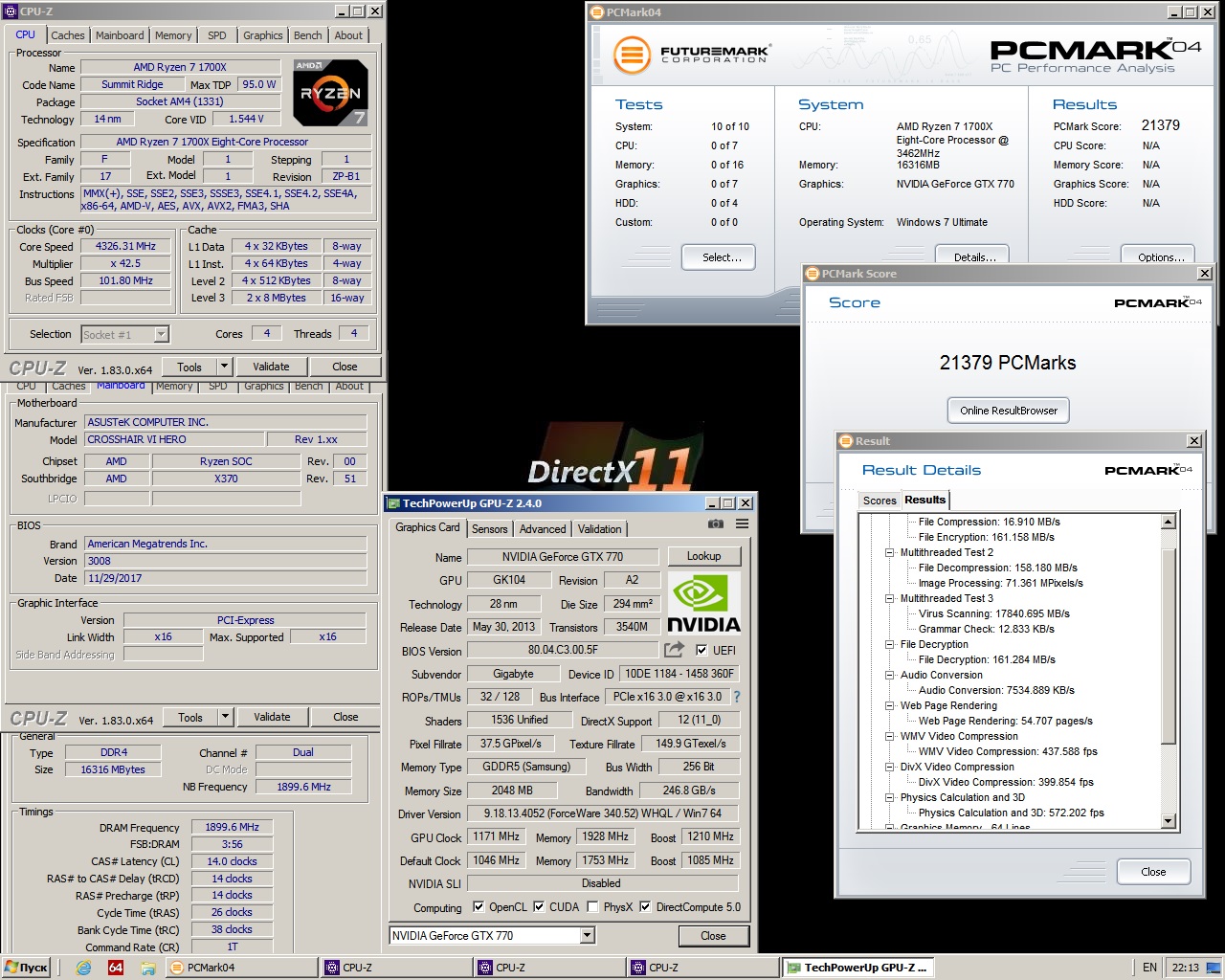This screenshot has height=980, width=1225.
Task: Click the GPU-Z title bar icon
Action: pyautogui.click(x=393, y=503)
